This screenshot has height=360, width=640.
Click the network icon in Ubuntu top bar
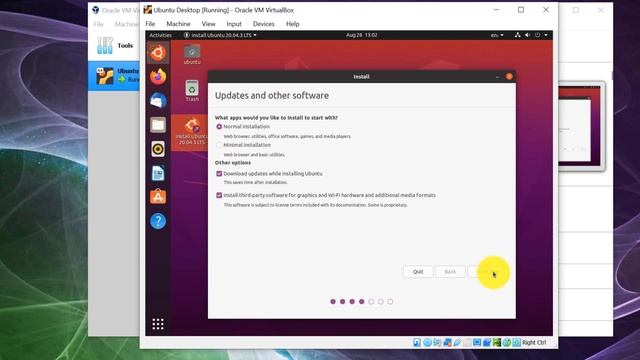click(518, 35)
